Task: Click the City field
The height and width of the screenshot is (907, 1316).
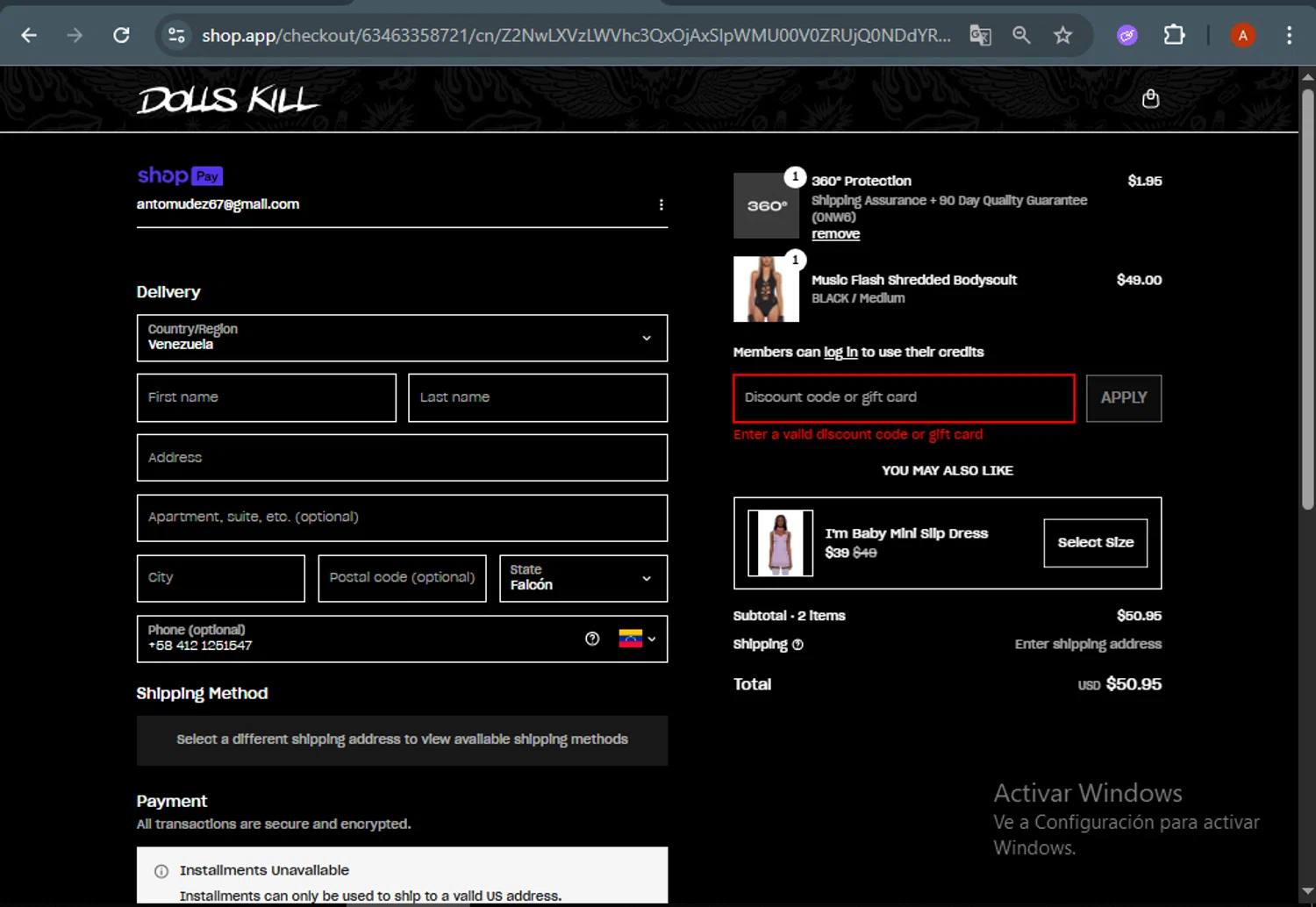Action: [x=221, y=578]
